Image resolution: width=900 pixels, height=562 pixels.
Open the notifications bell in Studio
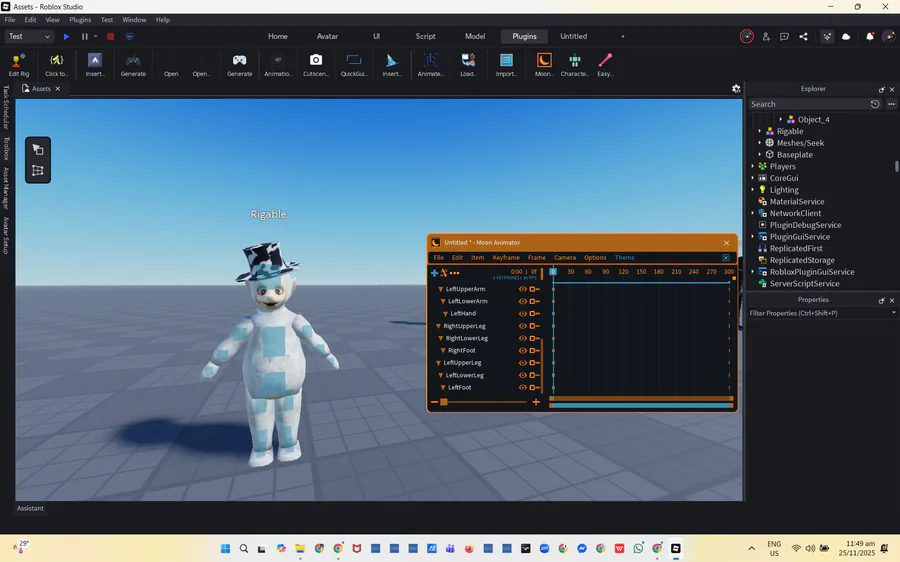point(870,36)
